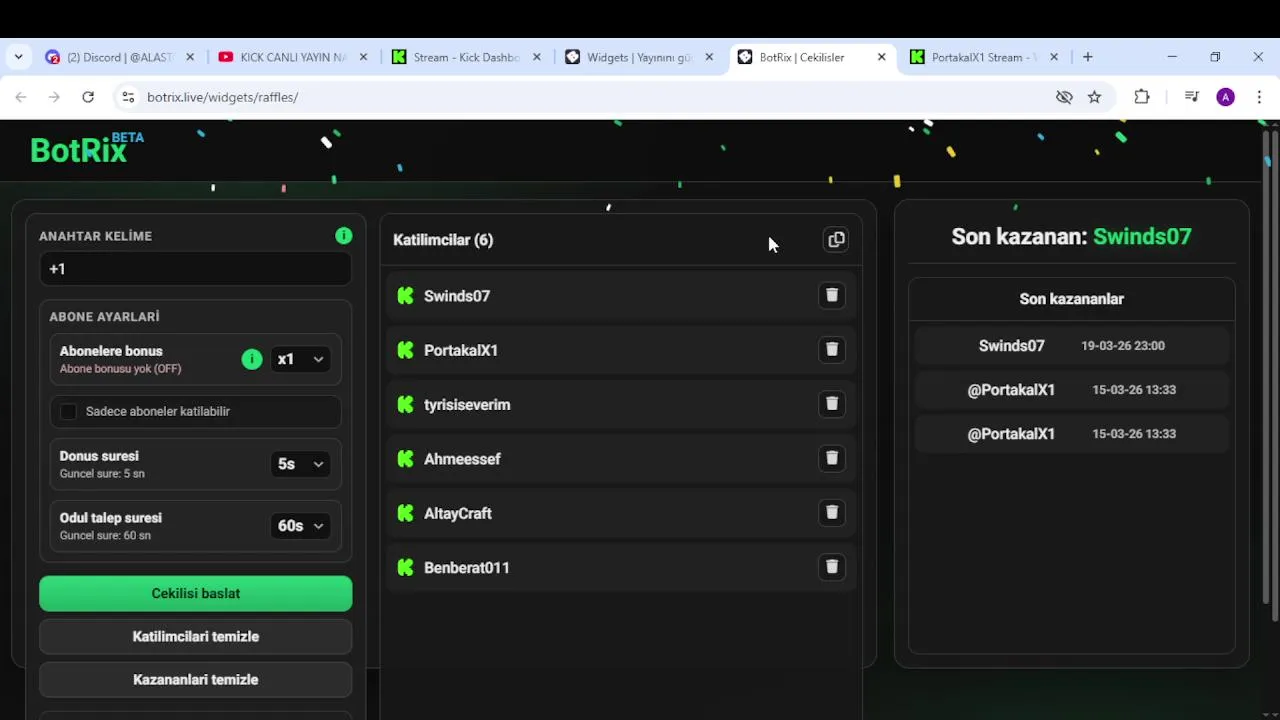The width and height of the screenshot is (1280, 720).
Task: Select AltayCraft participant name
Action: pyautogui.click(x=458, y=513)
